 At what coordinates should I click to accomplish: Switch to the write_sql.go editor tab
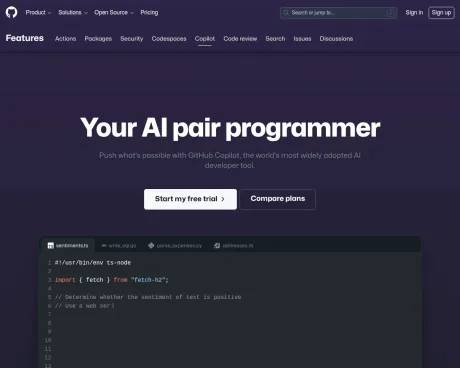tap(119, 246)
